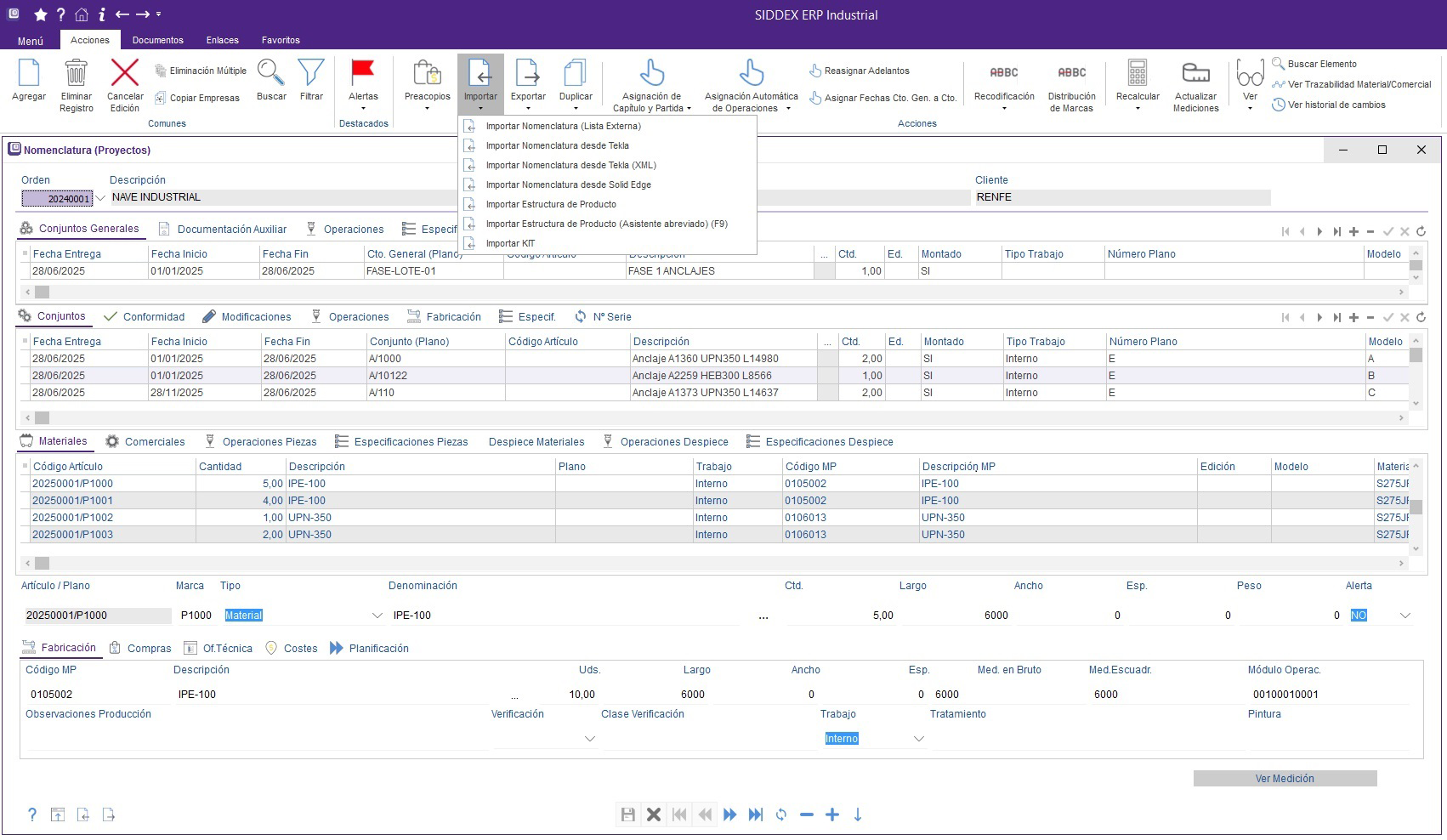Viewport: 1447px width, 840px height.
Task: Expand the Orden dropdown arrow
Action: (x=100, y=198)
